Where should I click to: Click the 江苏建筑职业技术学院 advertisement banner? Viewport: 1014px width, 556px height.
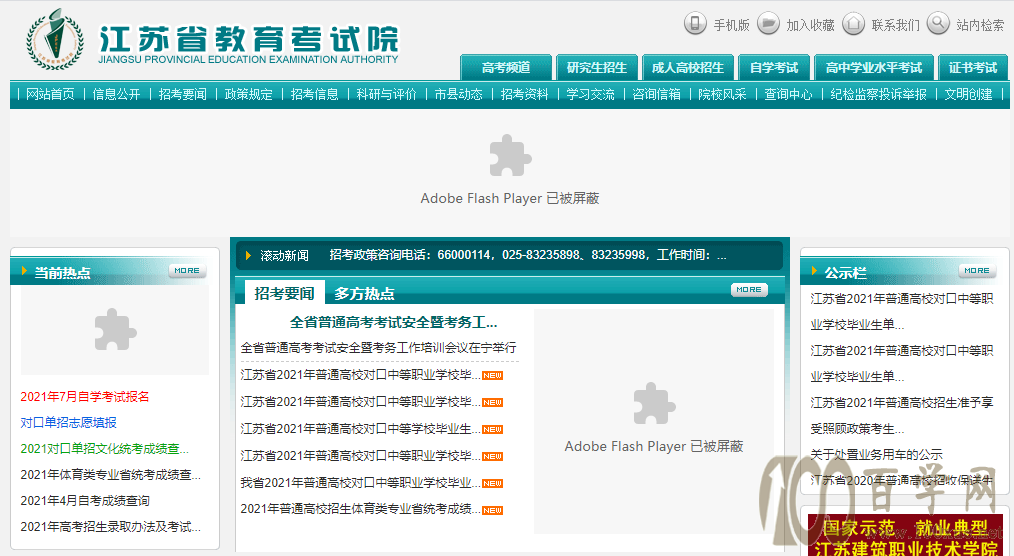click(x=905, y=535)
